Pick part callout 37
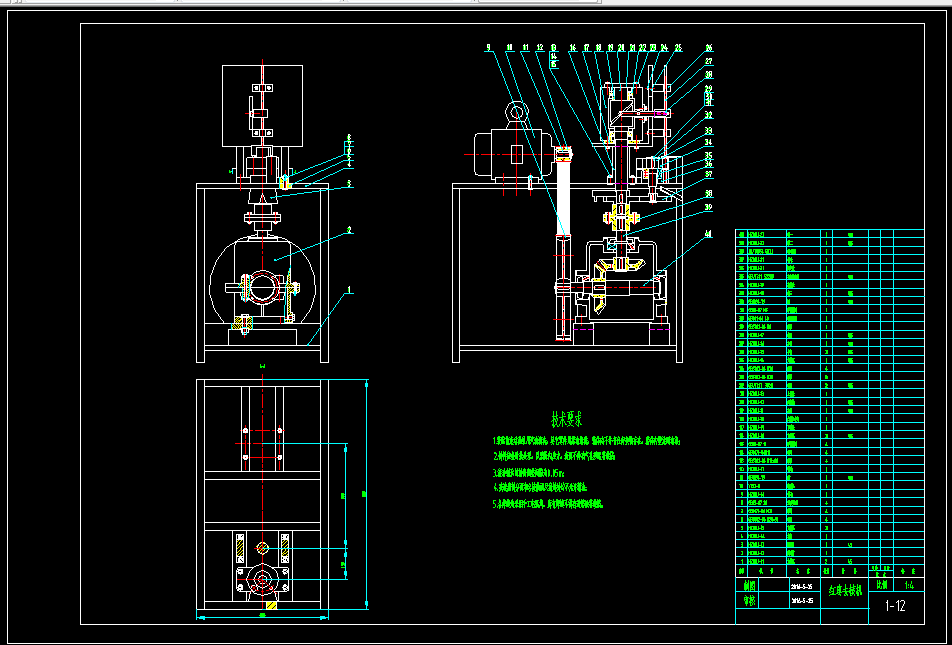This screenshot has width=952, height=645. point(709,175)
